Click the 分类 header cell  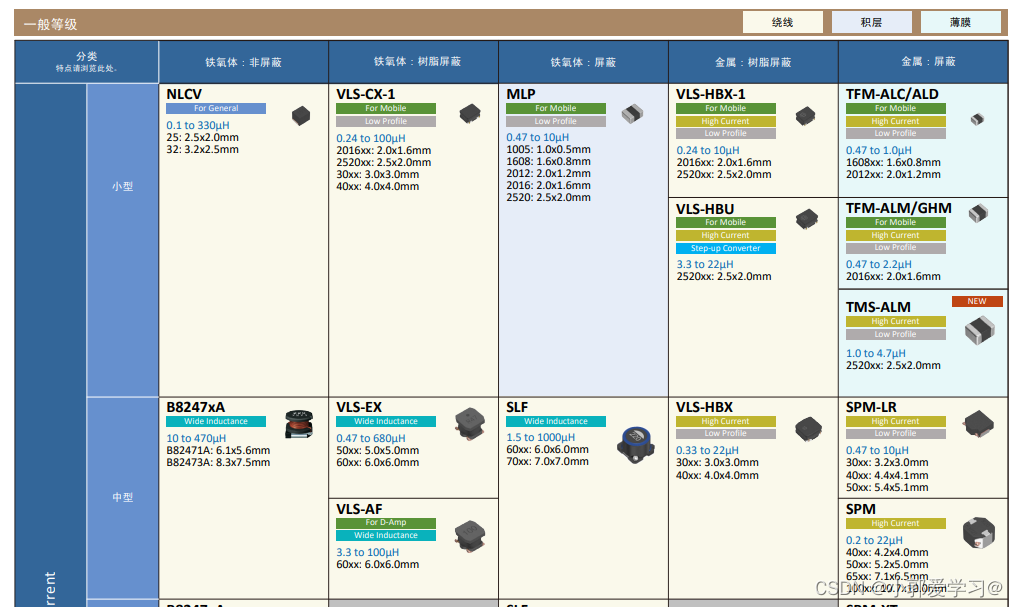[x=86, y=62]
